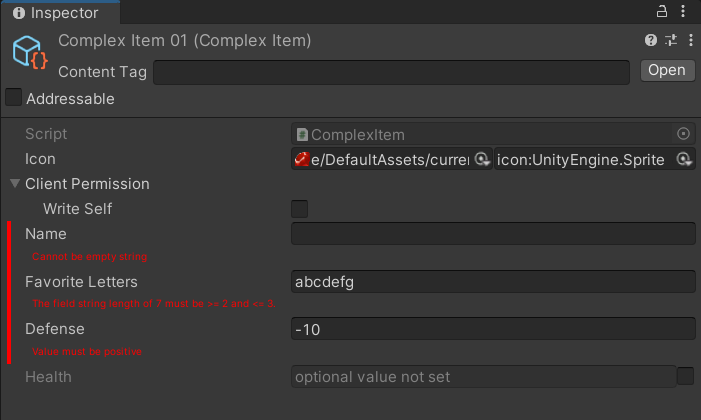Open the Complex Item component options menu

click(687, 41)
